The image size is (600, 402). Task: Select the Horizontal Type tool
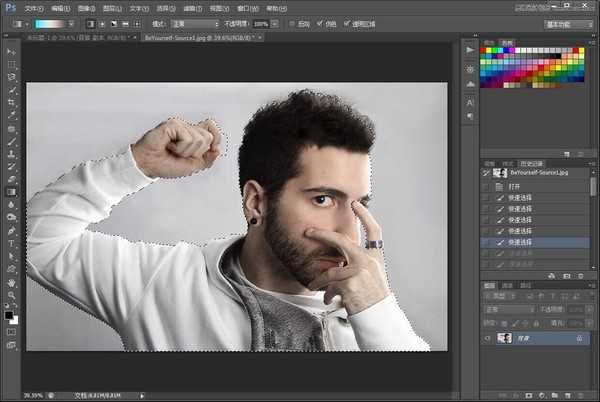click(x=12, y=243)
